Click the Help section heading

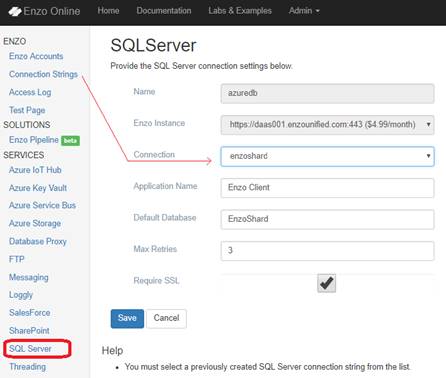coord(112,351)
